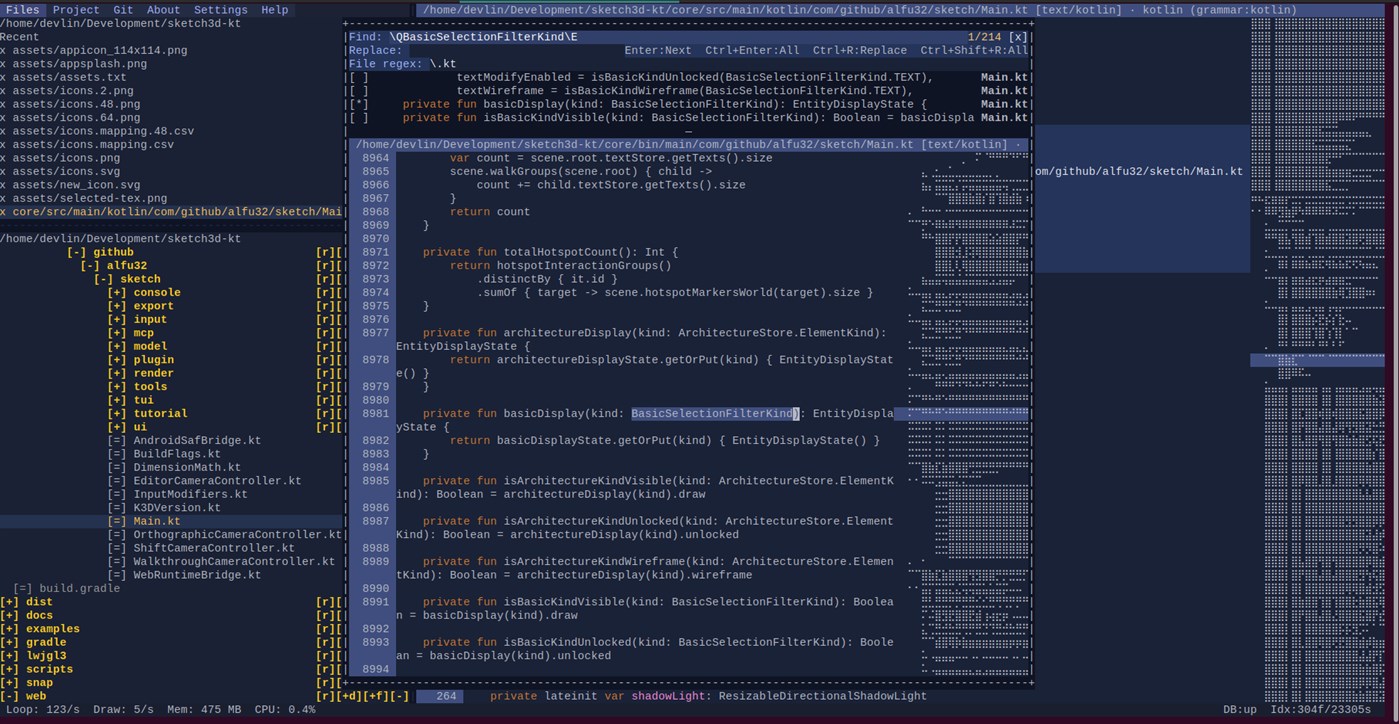The image size is (1399, 724).
Task: Expand the console folder
Action: (117, 293)
